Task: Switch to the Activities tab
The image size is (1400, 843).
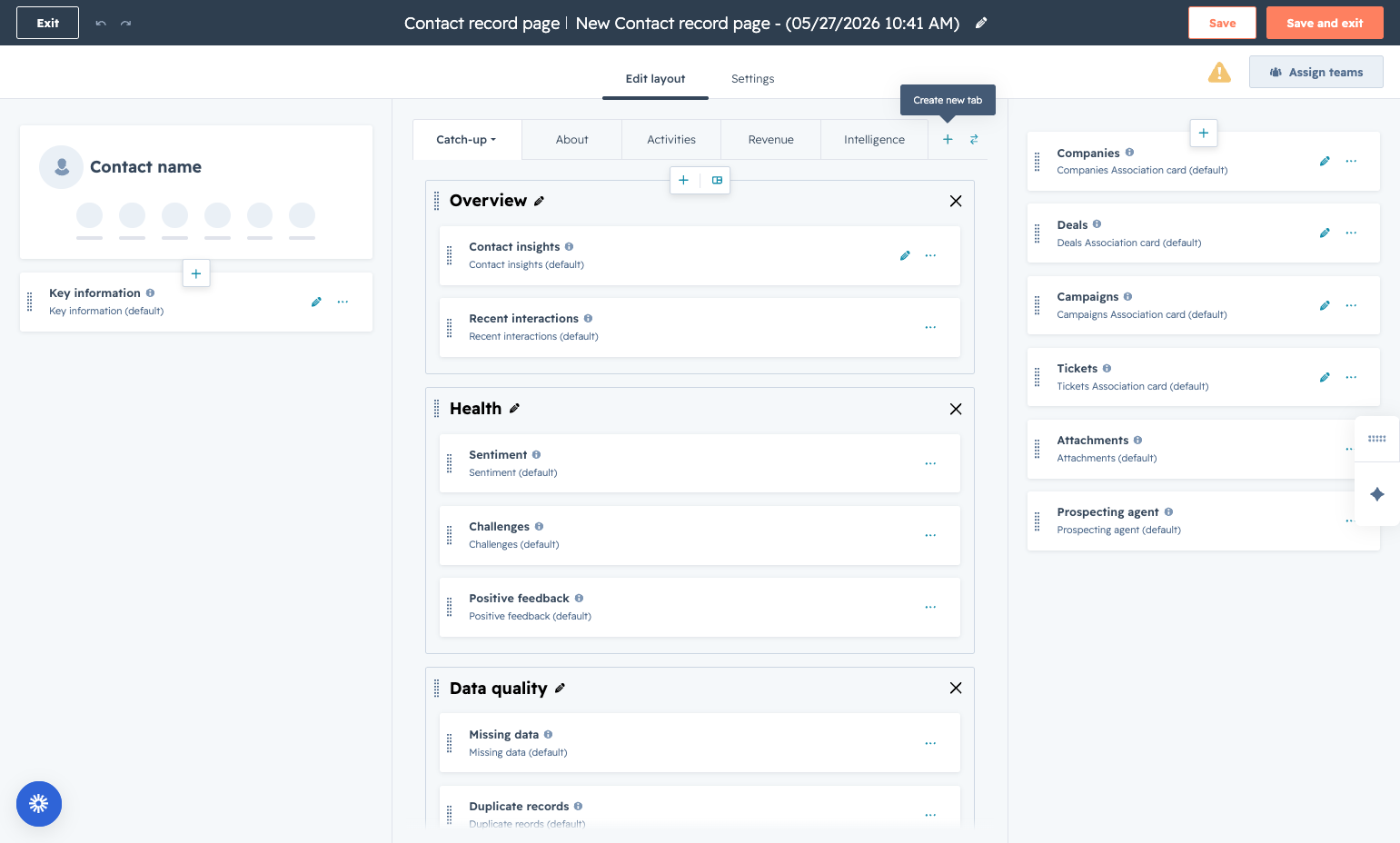Action: (671, 140)
